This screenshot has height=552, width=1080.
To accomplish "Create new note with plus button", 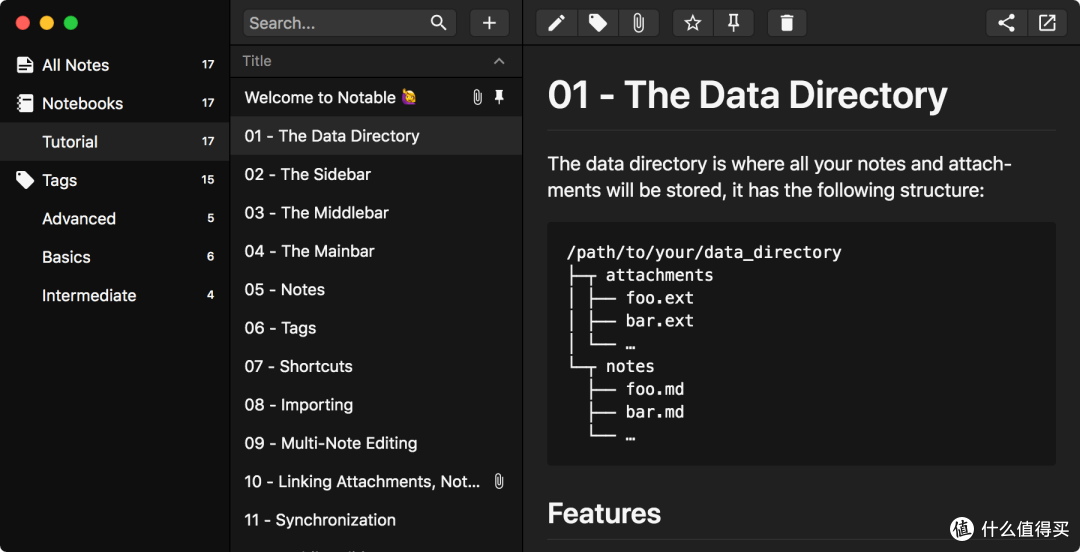I will 489,23.
